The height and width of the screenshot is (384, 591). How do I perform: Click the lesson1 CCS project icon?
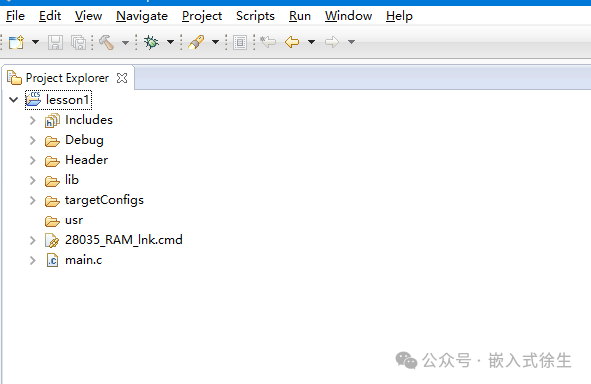click(33, 100)
